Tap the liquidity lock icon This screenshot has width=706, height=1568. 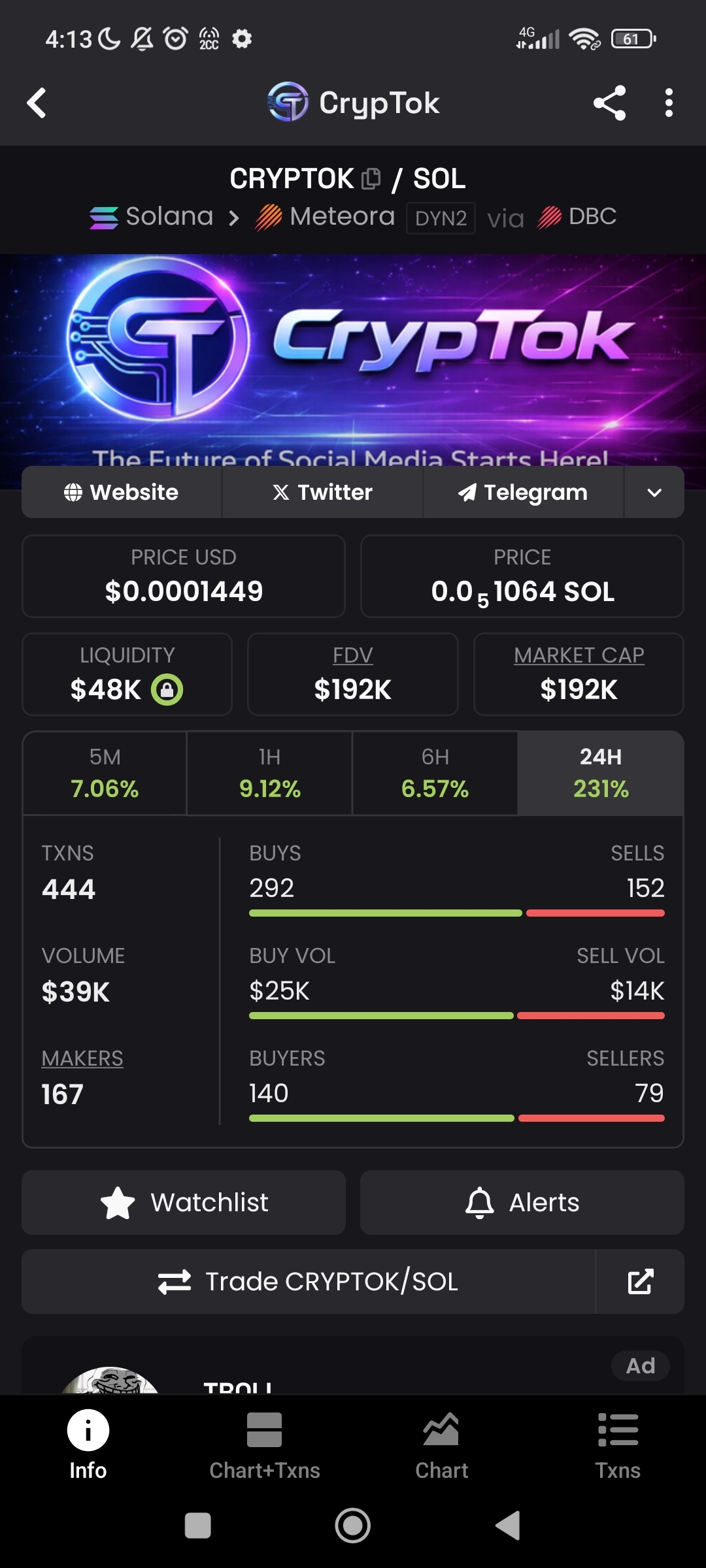click(x=167, y=689)
